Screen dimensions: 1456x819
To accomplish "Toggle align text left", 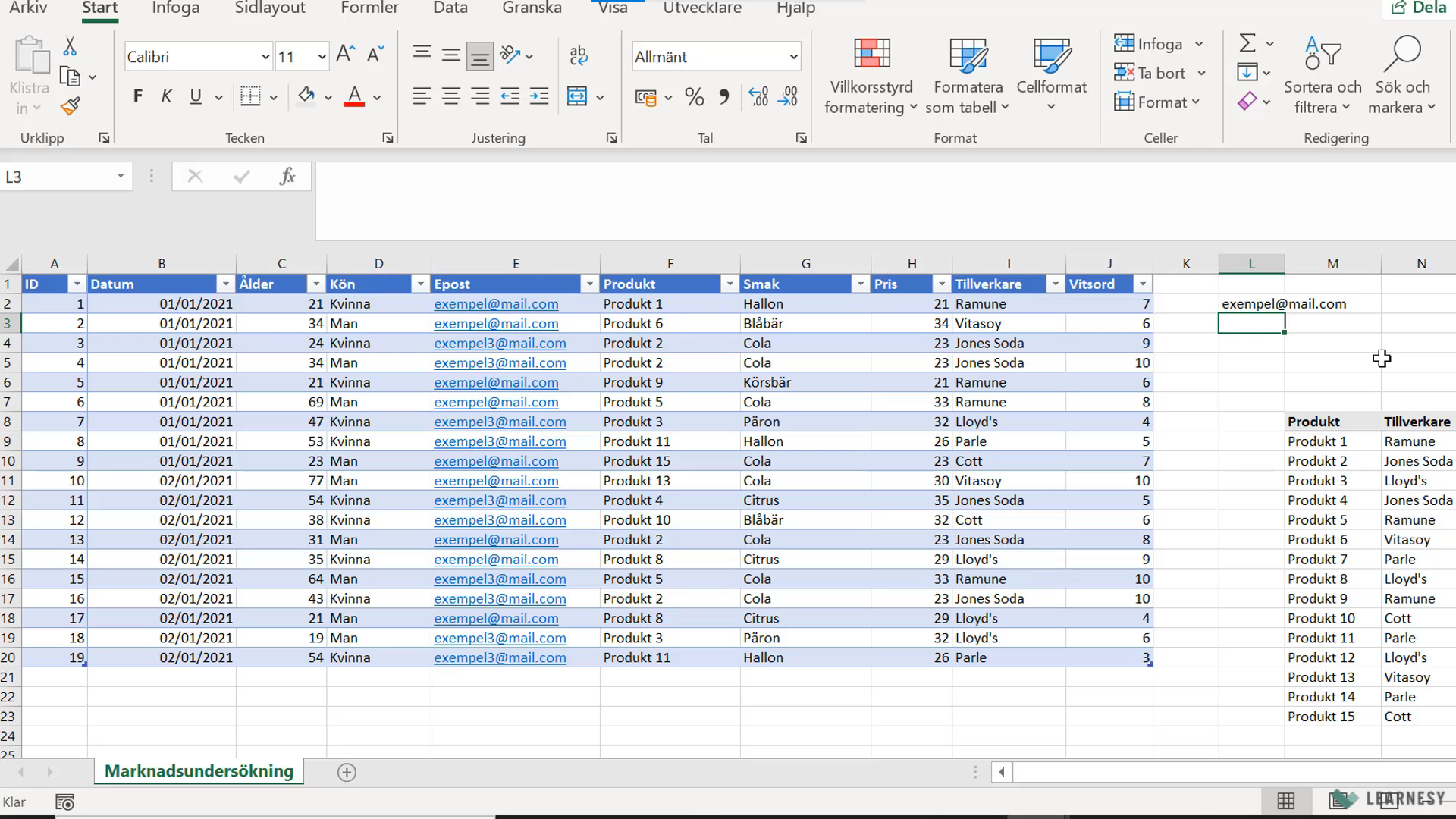I will point(422,96).
